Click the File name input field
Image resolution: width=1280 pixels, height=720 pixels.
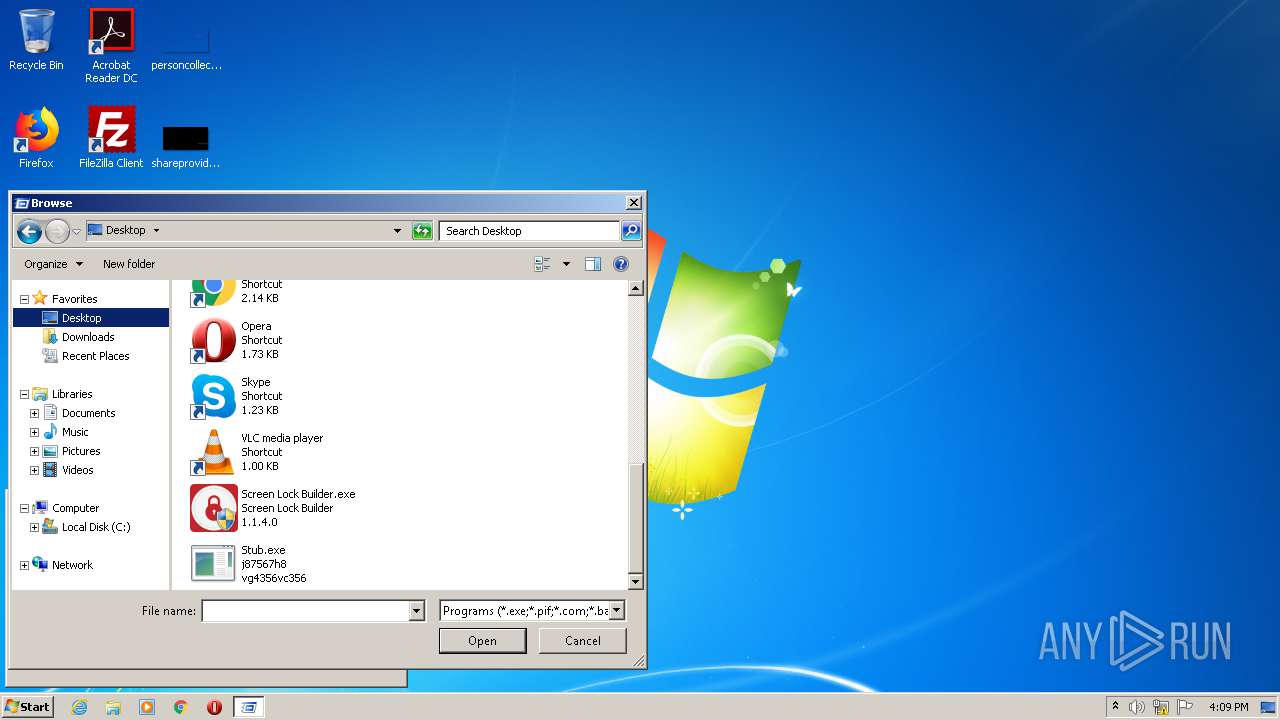[305, 611]
